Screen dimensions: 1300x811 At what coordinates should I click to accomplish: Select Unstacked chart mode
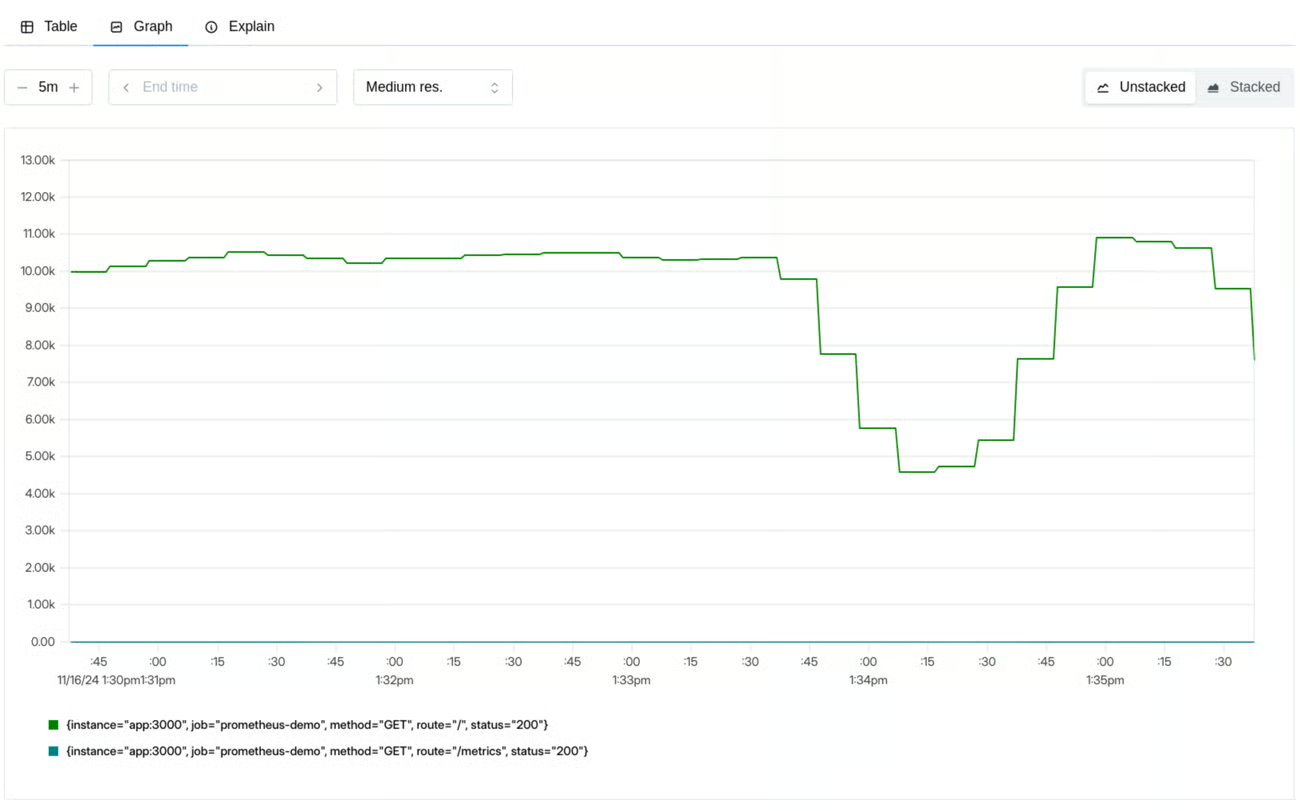(1151, 87)
